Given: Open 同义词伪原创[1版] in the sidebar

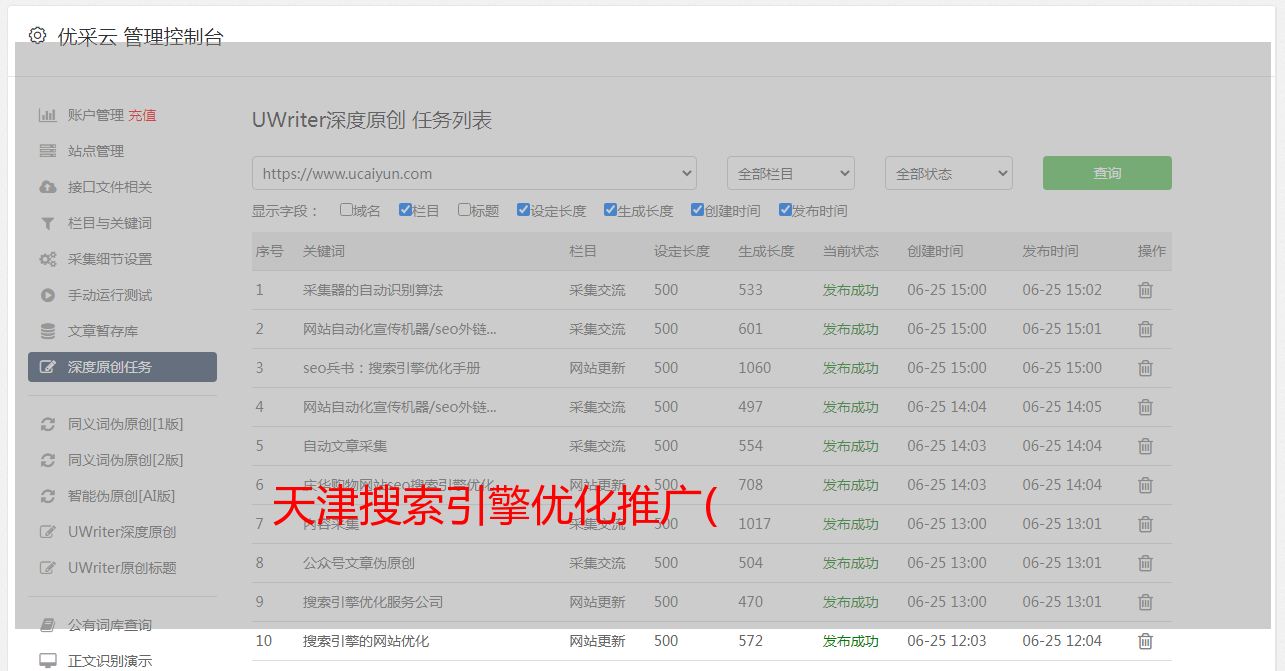Looking at the screenshot, I should coord(125,424).
